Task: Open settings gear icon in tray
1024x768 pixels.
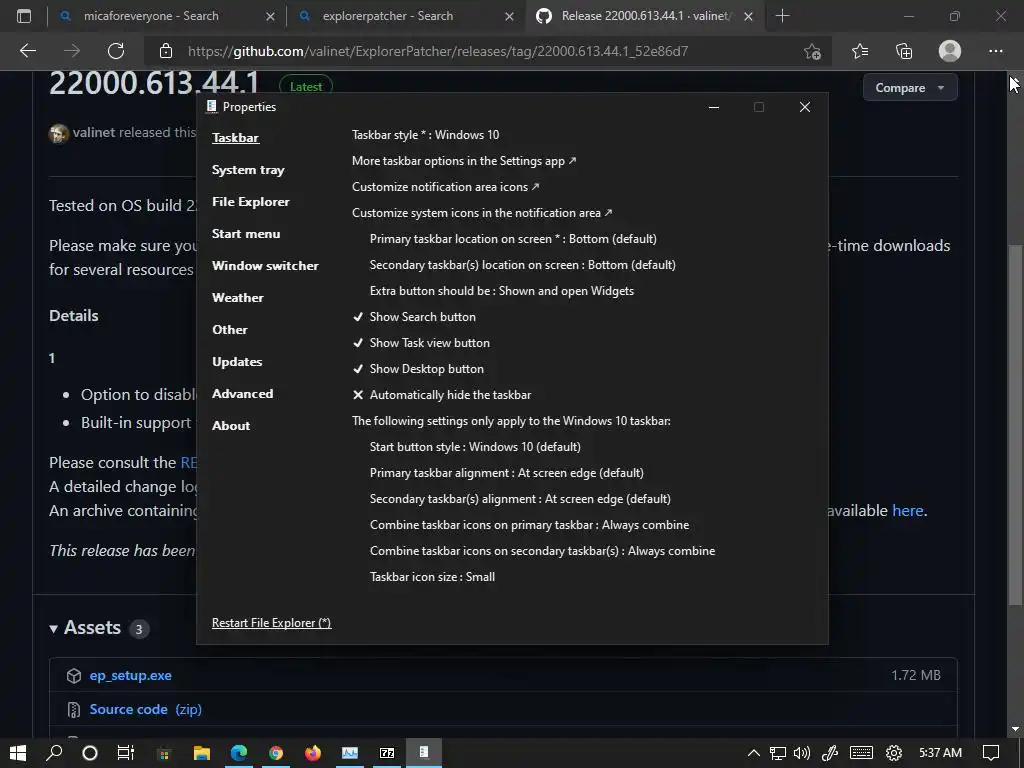Action: pos(894,753)
